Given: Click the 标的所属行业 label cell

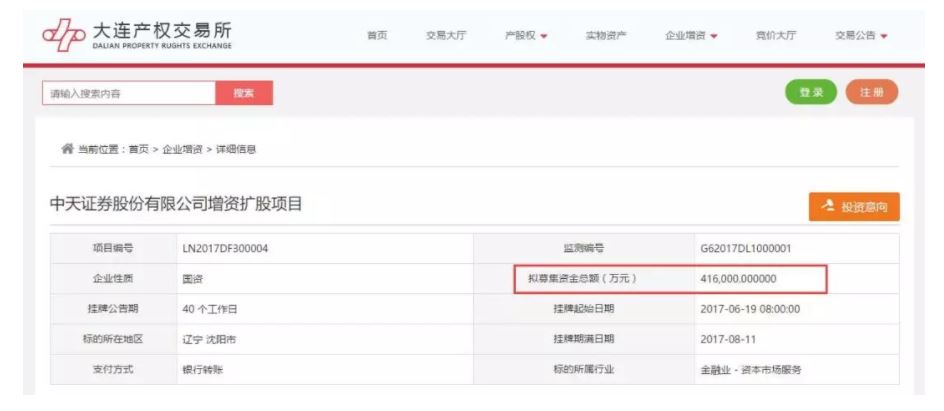Looking at the screenshot, I should point(584,369).
